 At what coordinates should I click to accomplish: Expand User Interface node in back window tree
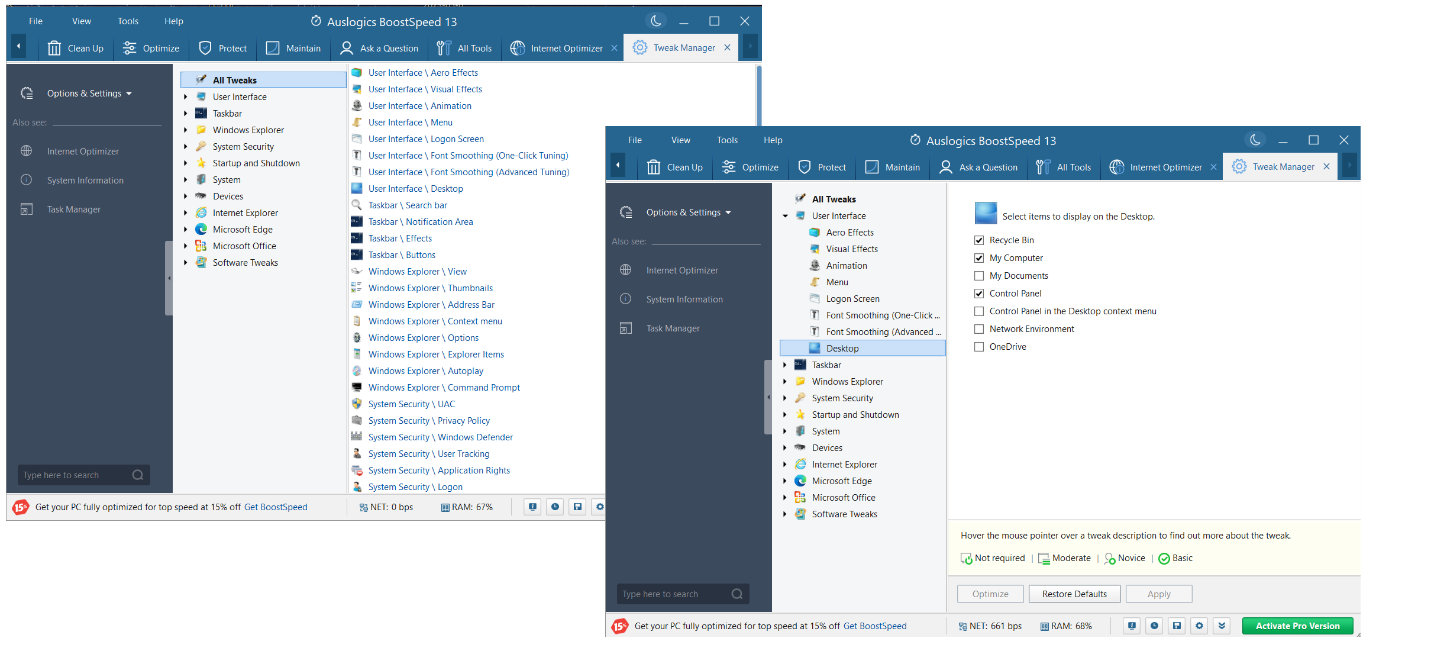(x=186, y=97)
